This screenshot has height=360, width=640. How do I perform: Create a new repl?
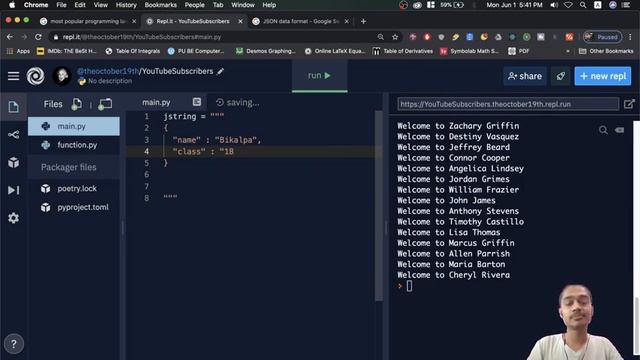pos(603,76)
